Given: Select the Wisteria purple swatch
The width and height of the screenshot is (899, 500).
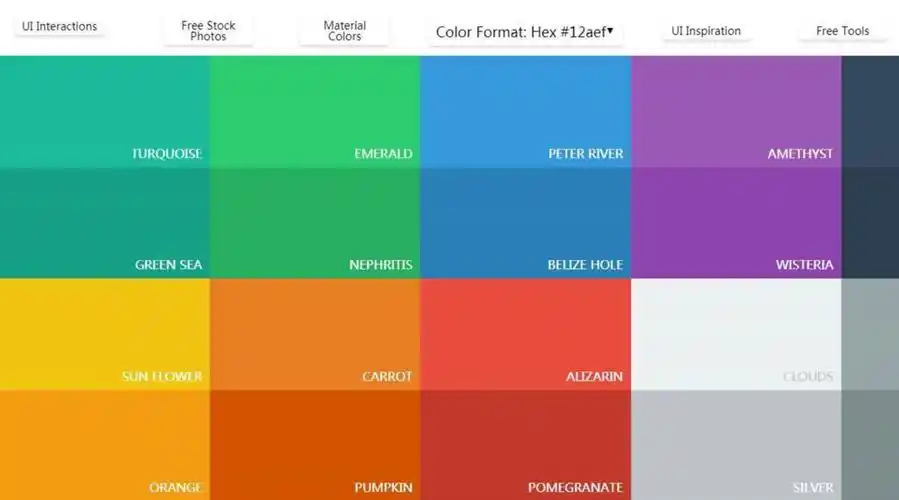Looking at the screenshot, I should point(736,222).
